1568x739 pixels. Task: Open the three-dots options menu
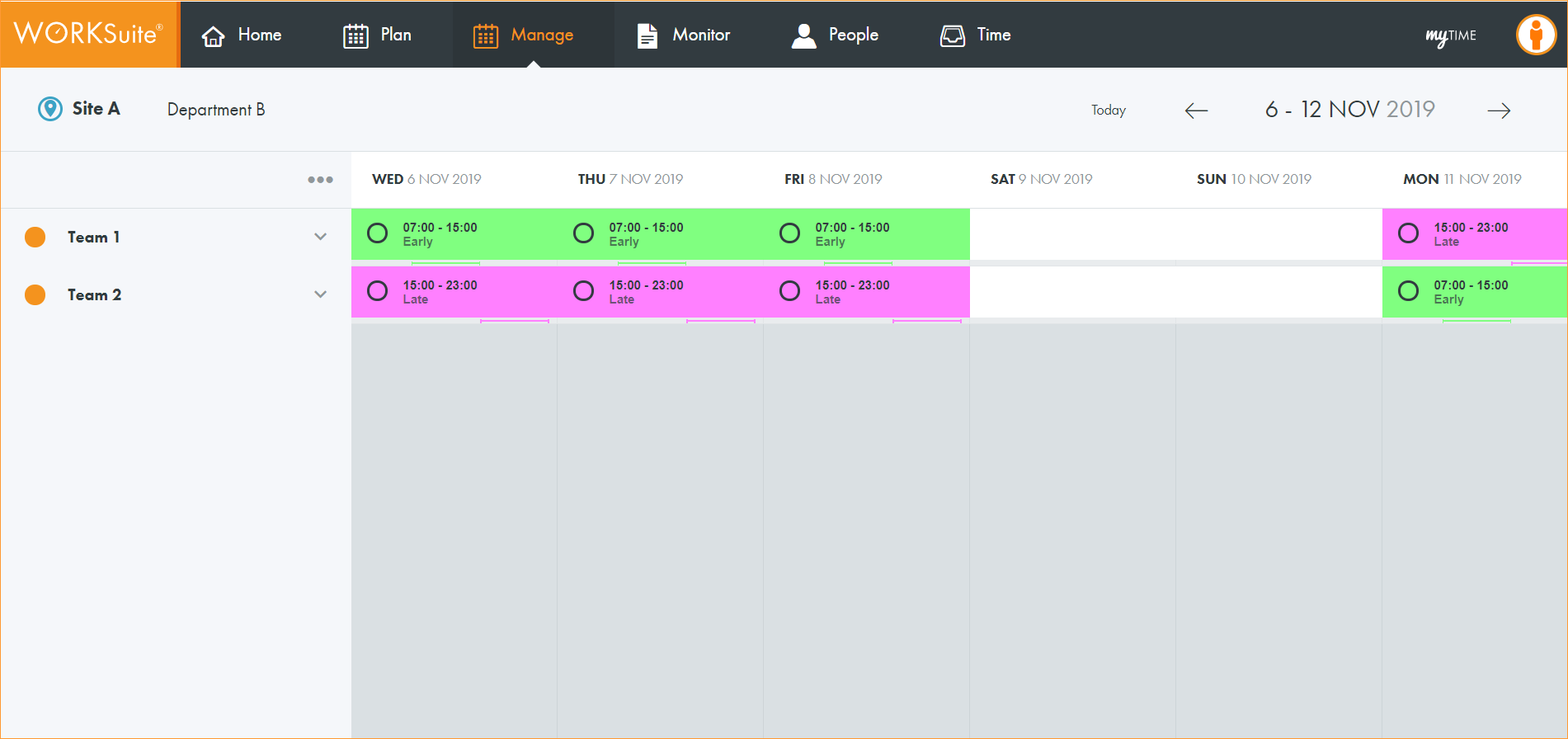coord(320,179)
